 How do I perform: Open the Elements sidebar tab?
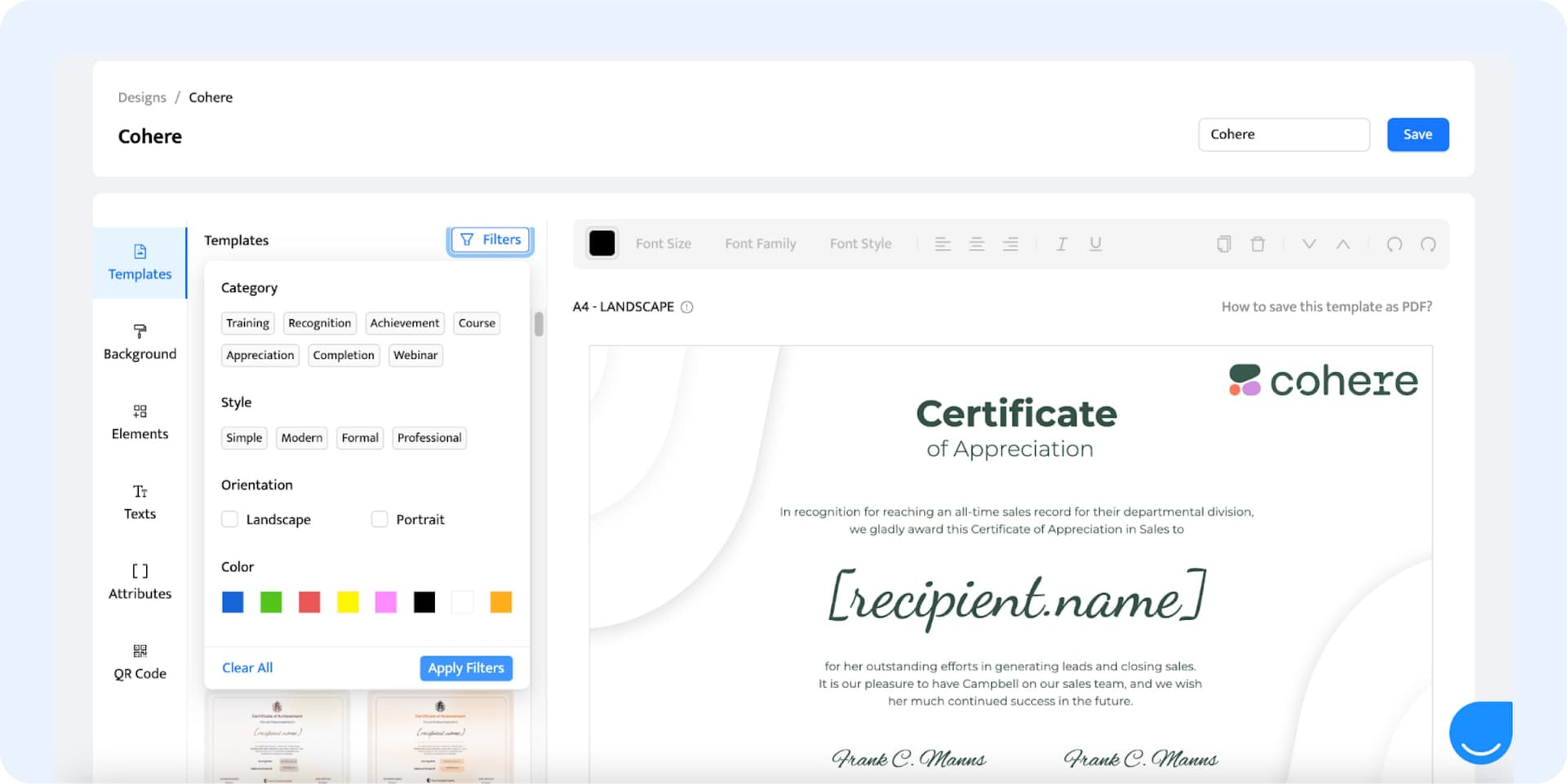(140, 422)
